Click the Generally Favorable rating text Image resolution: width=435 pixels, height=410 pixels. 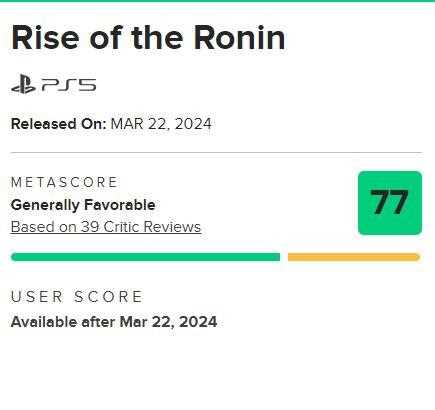click(83, 205)
